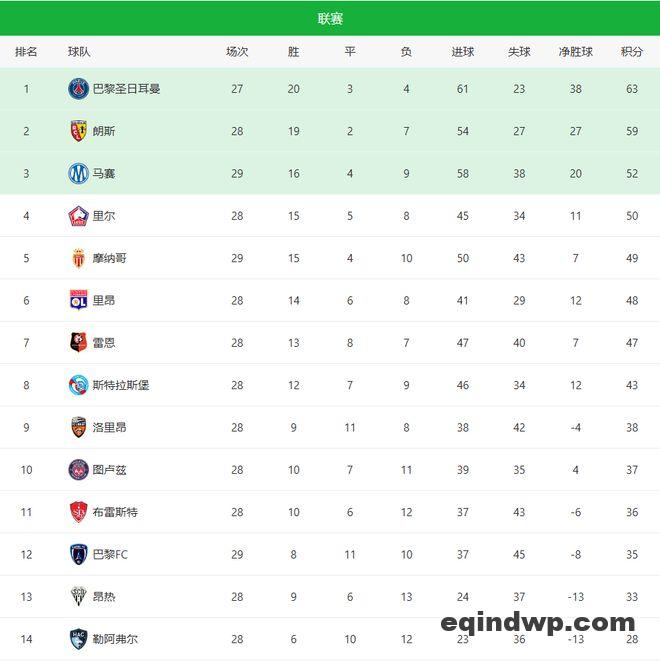Image resolution: width=660 pixels, height=661 pixels.
Task: Open the 斯特拉斯堡 team link
Action: [x=120, y=385]
